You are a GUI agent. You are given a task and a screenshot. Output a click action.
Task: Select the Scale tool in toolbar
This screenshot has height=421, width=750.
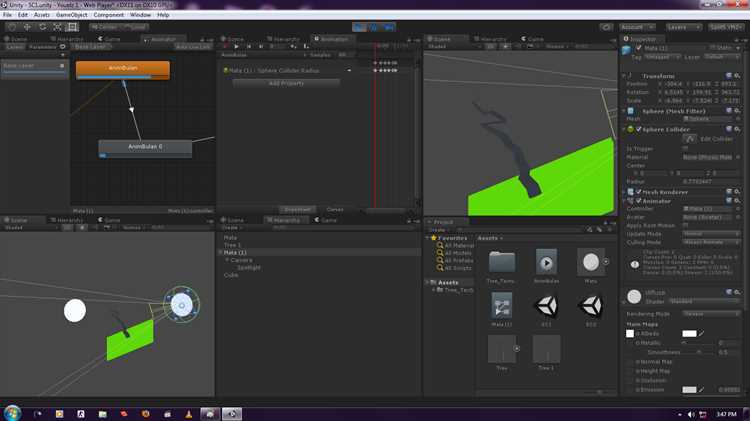click(57, 27)
